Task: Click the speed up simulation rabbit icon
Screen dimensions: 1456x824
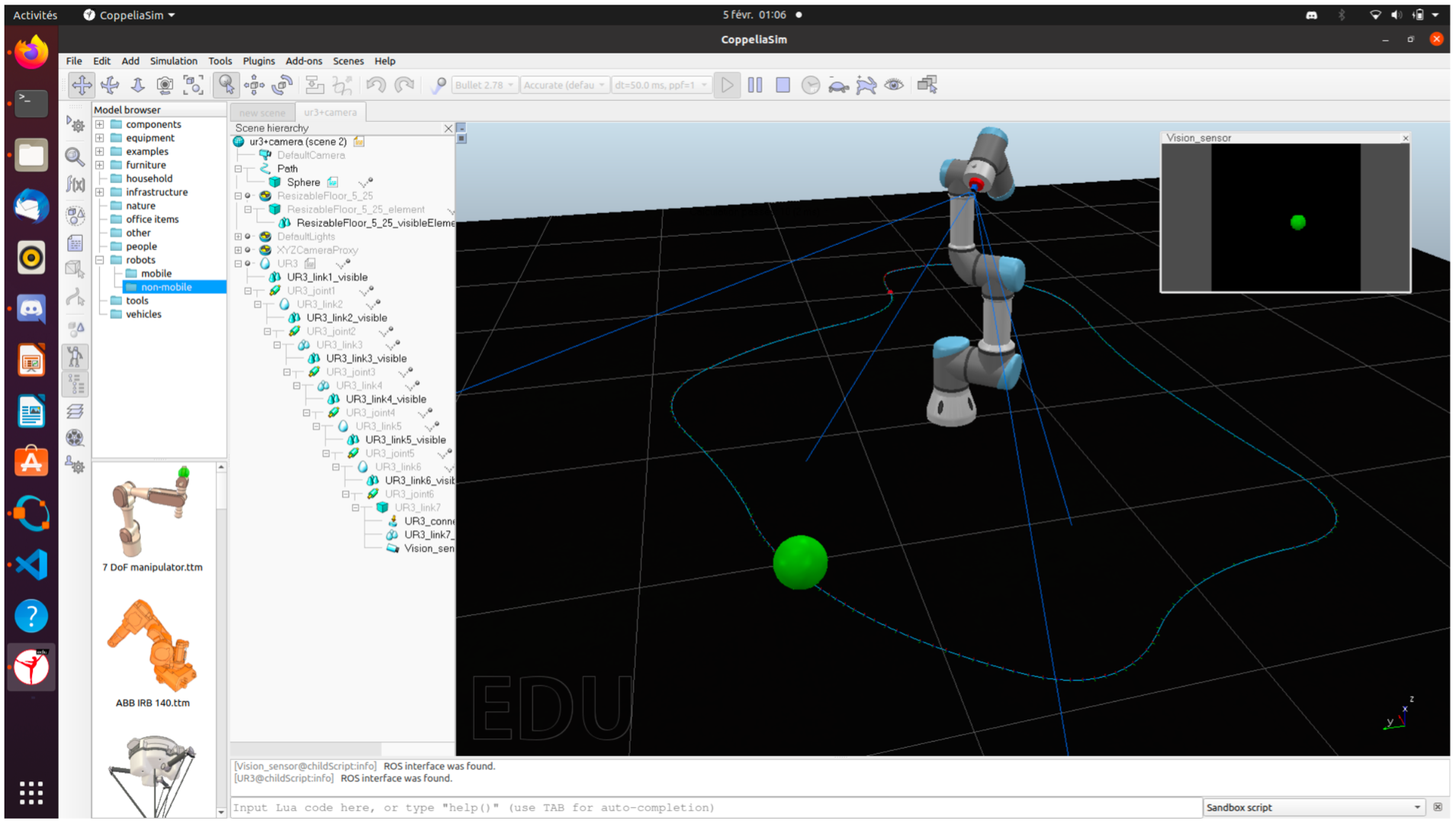Action: click(x=866, y=85)
